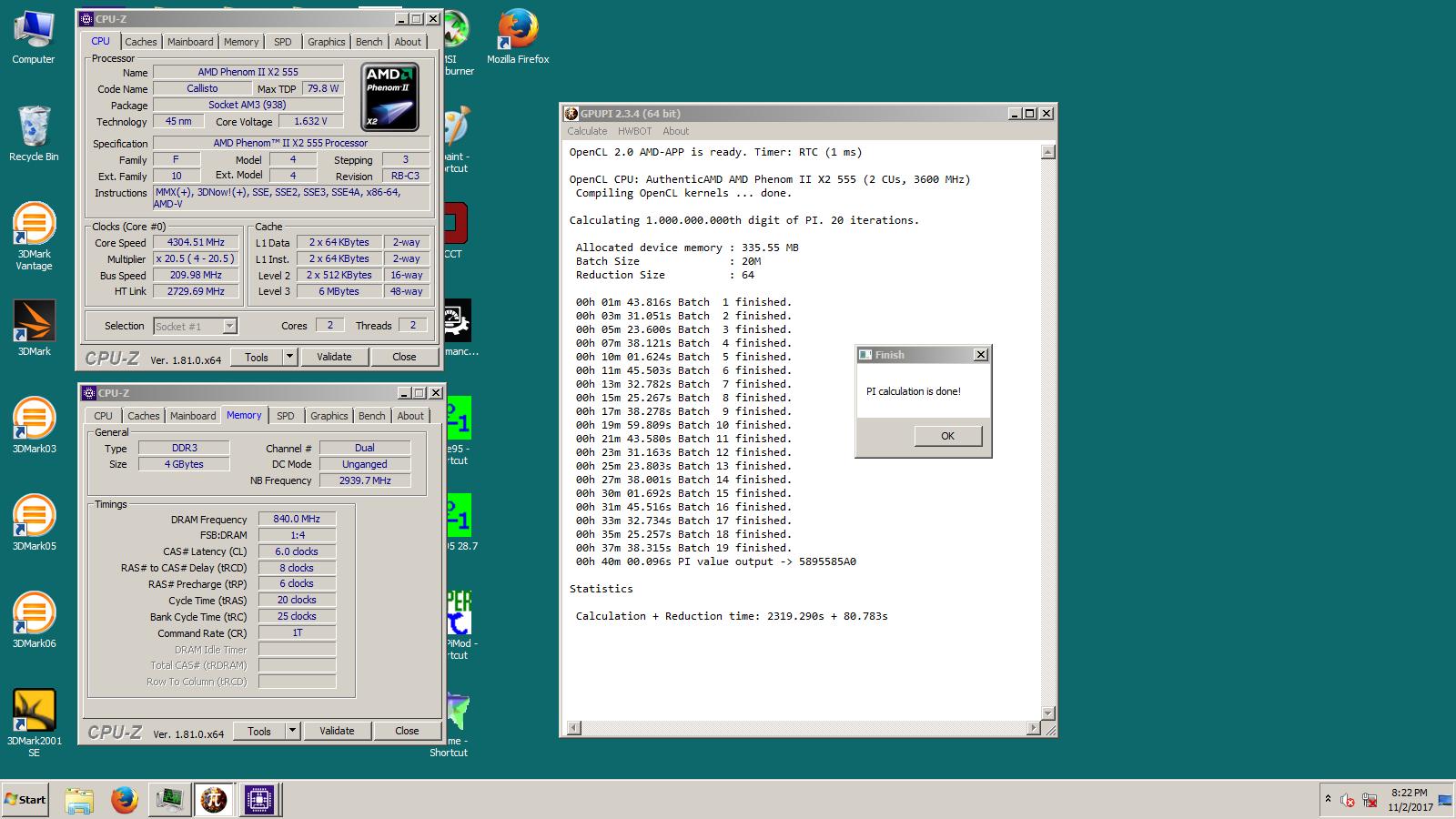Screen dimensions: 1456x819
Task: Open the Bench tab in top CPU-Z
Action: [x=369, y=42]
